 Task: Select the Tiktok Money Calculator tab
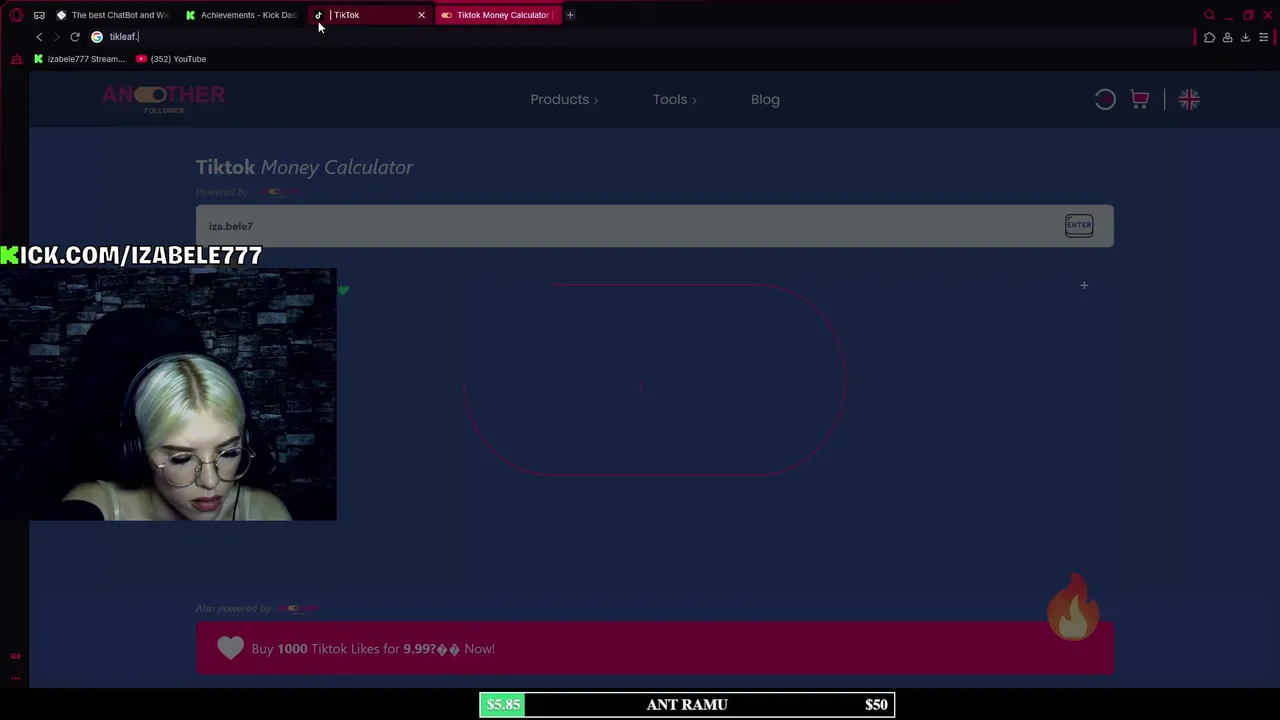[496, 15]
